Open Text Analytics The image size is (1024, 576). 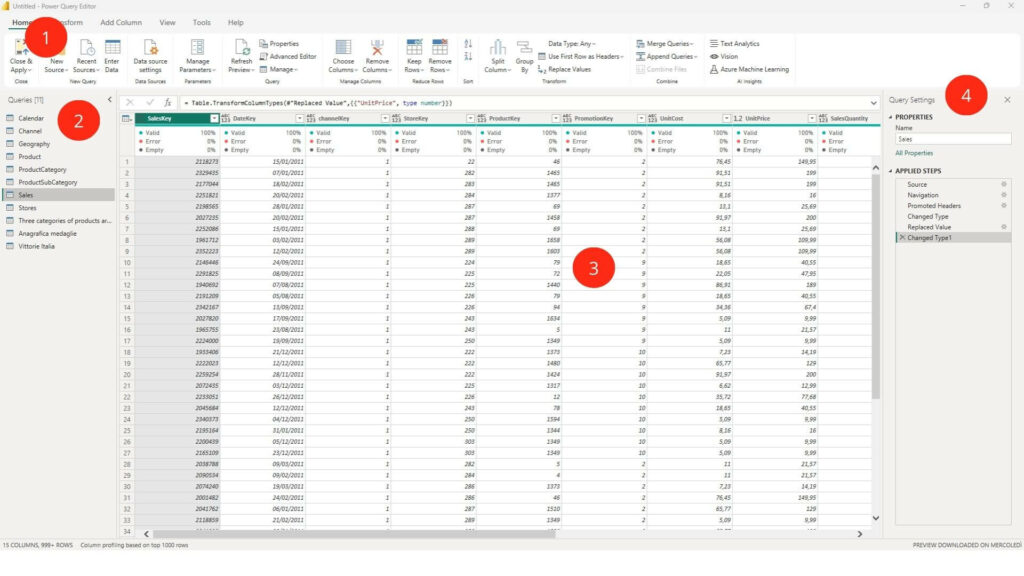(x=735, y=44)
